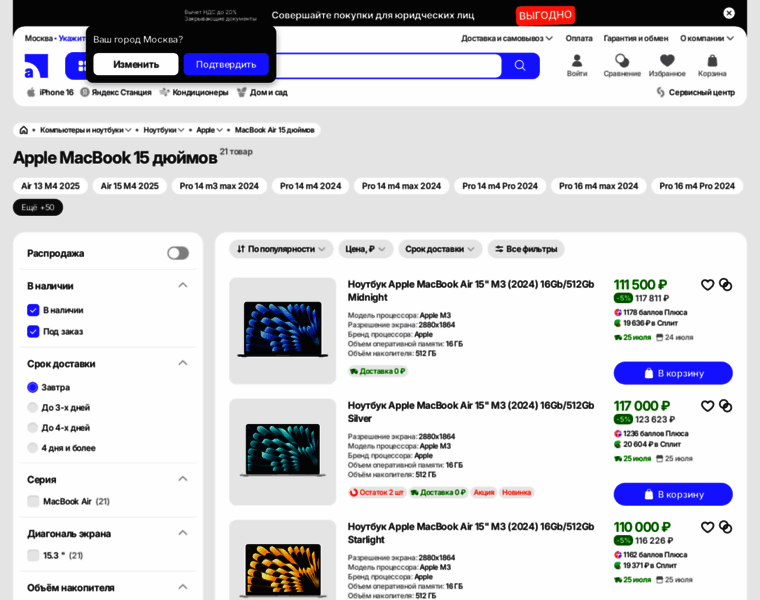Click the home breadcrumb icon
760x600 pixels.
pos(23,130)
